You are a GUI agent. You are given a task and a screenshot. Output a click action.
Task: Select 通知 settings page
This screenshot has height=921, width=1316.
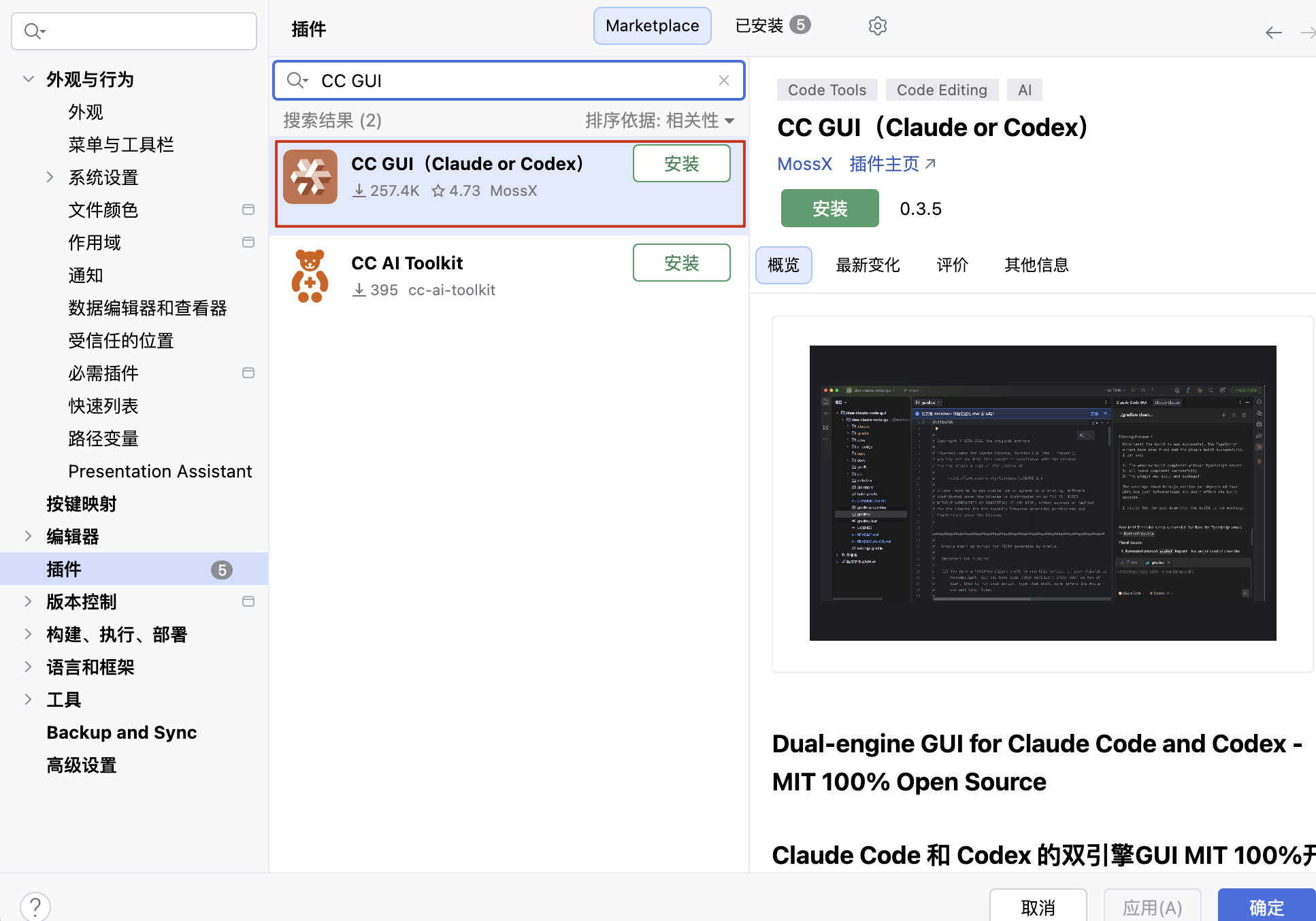[86, 275]
